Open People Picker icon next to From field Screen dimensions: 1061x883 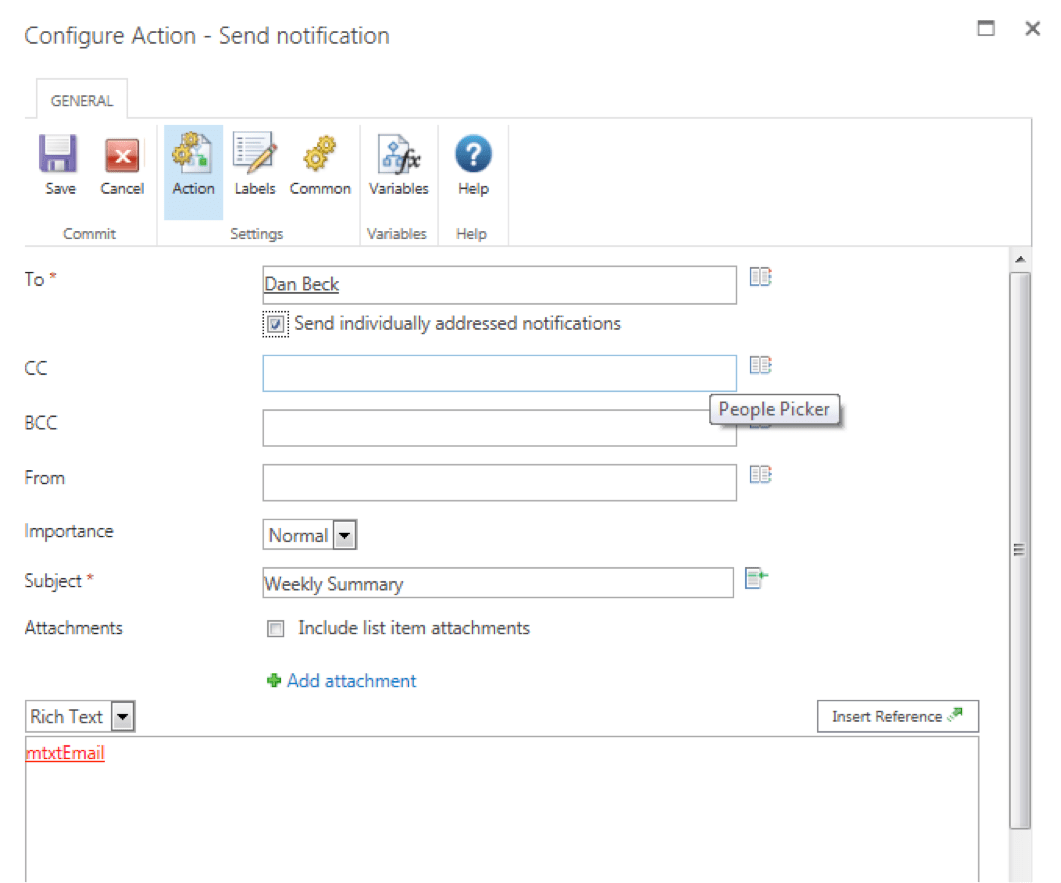(761, 475)
